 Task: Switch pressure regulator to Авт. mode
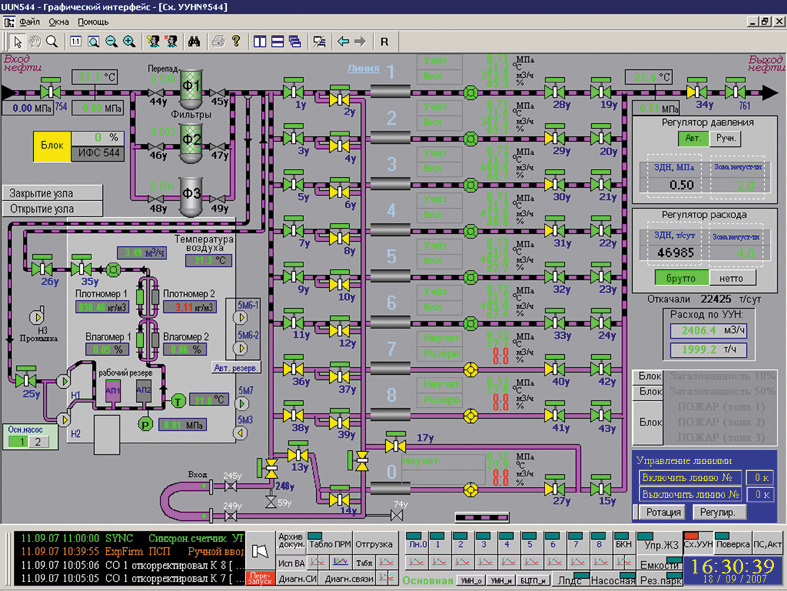click(x=691, y=138)
